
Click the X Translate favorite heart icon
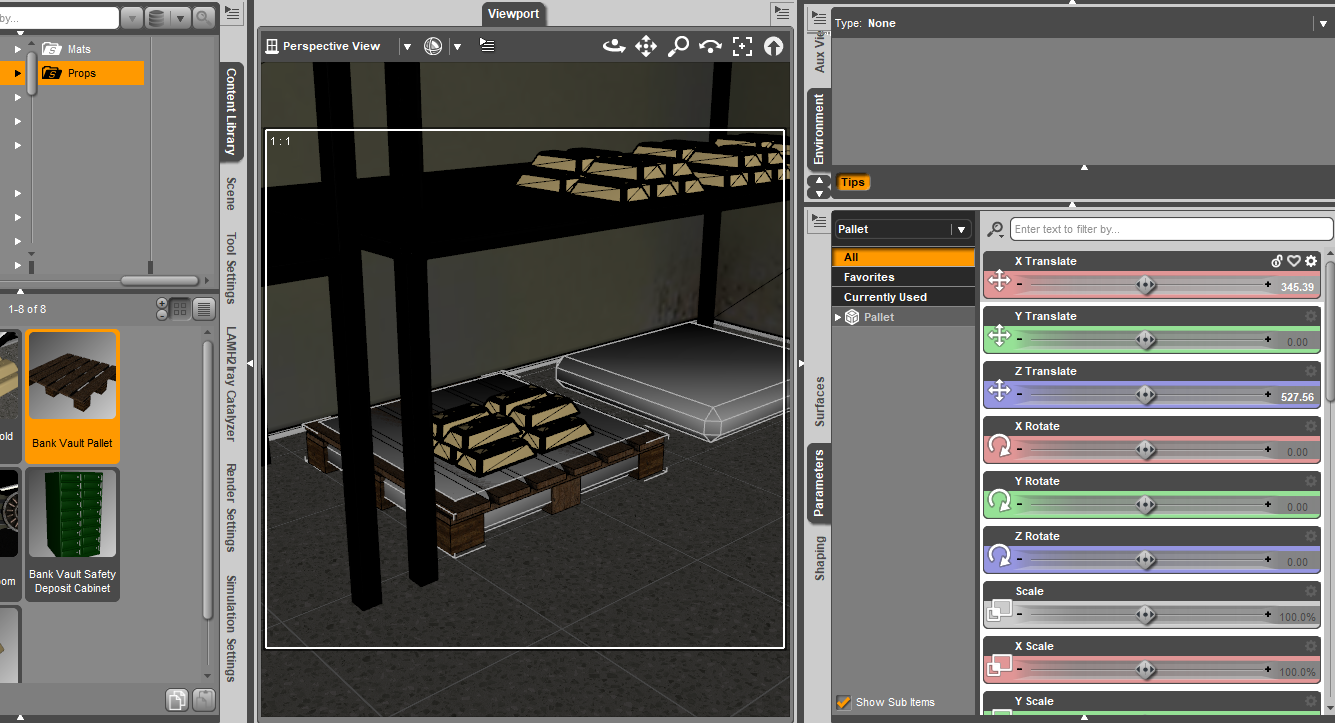(1294, 261)
